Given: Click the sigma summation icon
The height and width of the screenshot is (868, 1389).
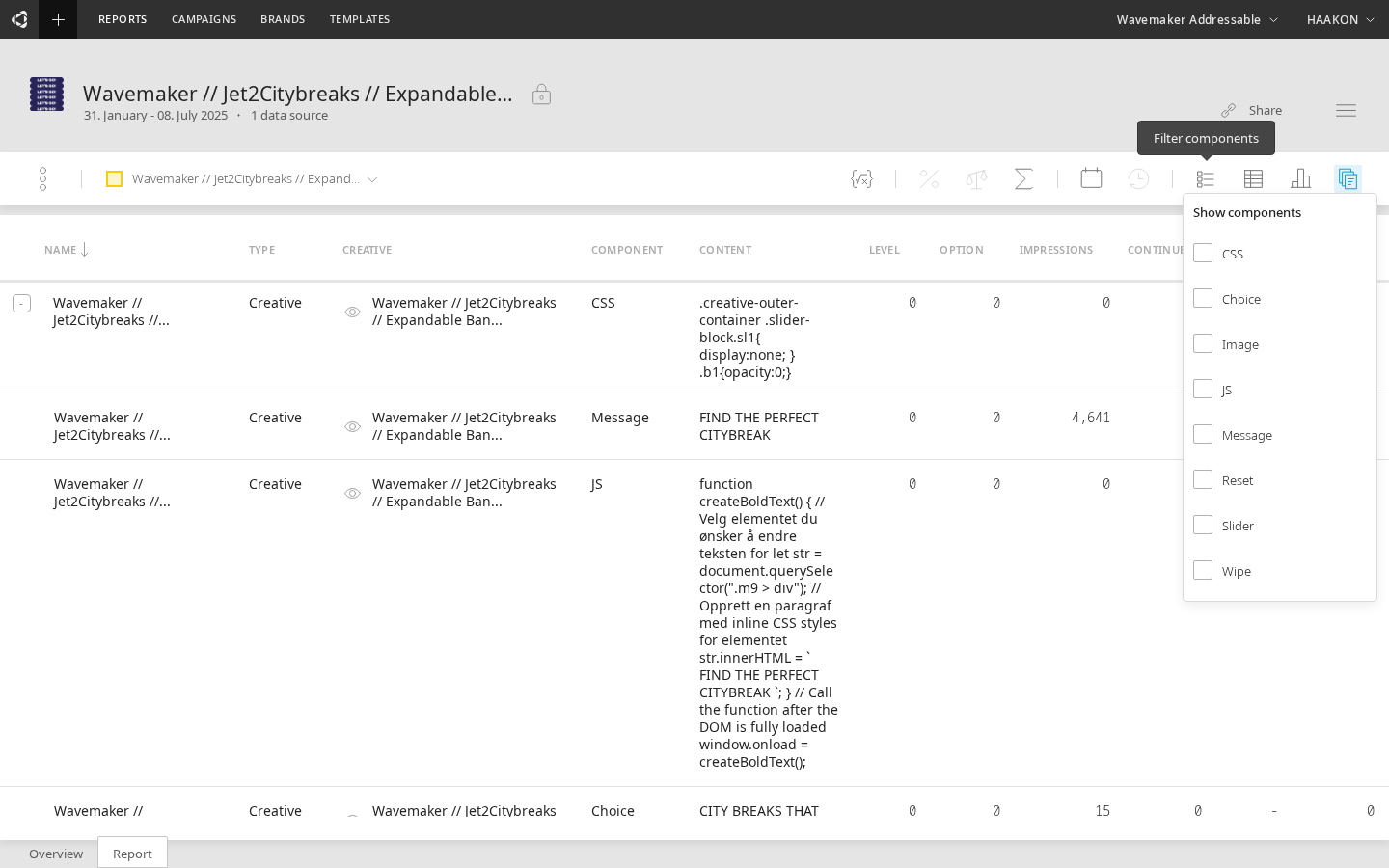Looking at the screenshot, I should tap(1023, 178).
